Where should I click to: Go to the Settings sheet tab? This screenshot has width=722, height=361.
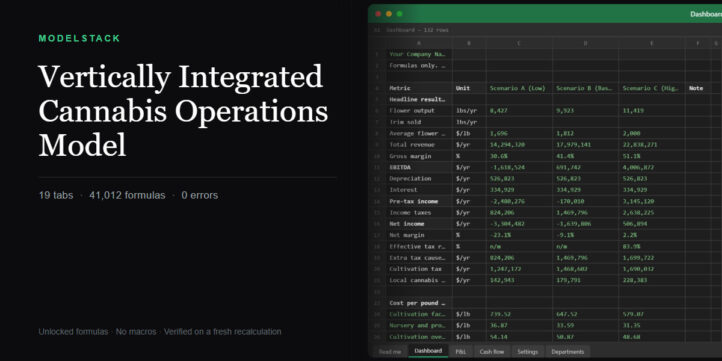click(528, 352)
